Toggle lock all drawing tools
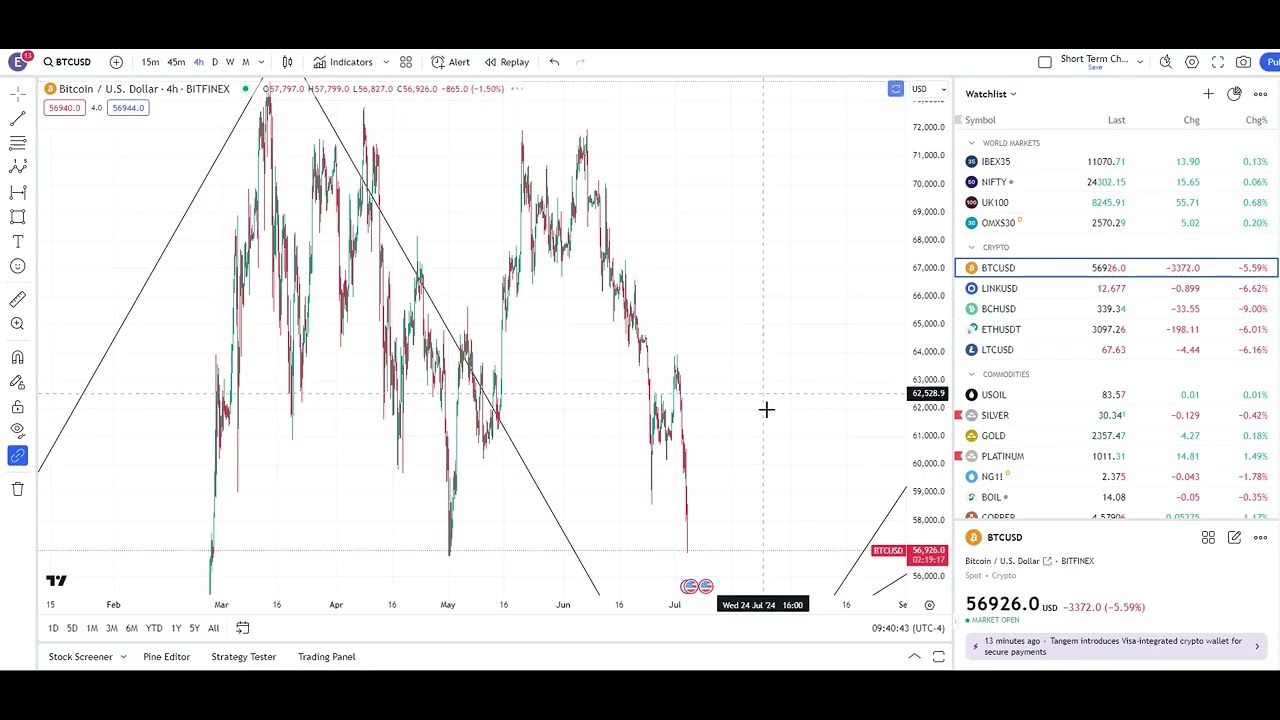 [x=17, y=407]
